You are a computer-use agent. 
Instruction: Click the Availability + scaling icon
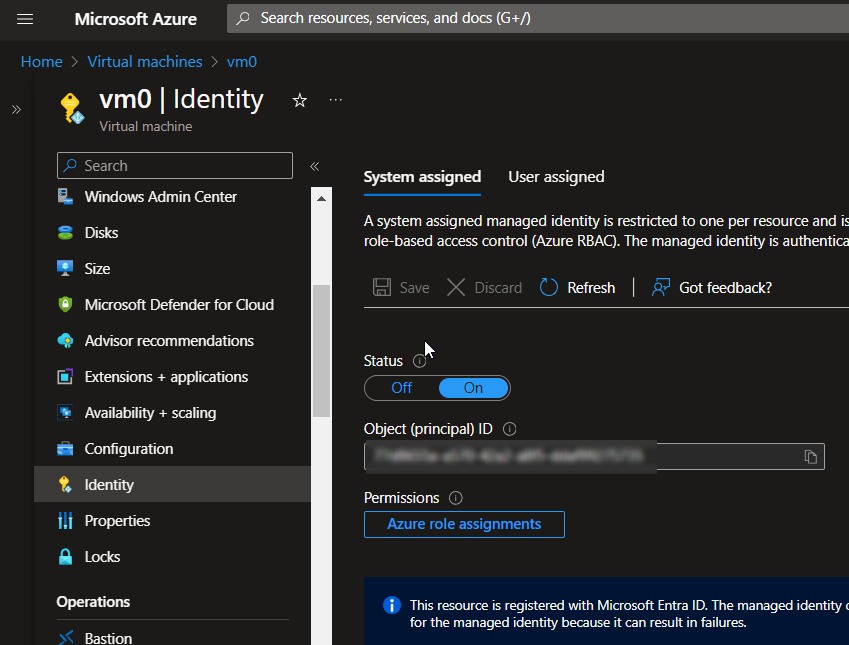click(66, 413)
